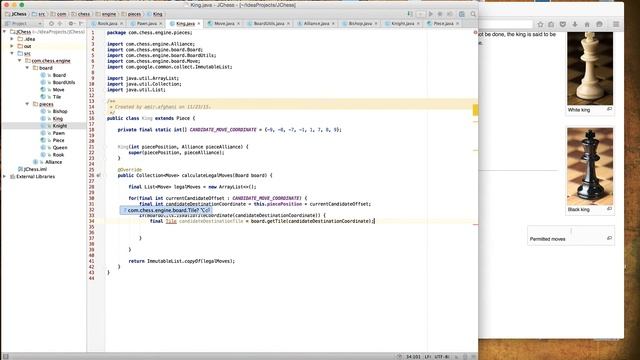Click the Hide panel icon in Project toolbar
The width and height of the screenshot is (640, 360).
(81, 24)
